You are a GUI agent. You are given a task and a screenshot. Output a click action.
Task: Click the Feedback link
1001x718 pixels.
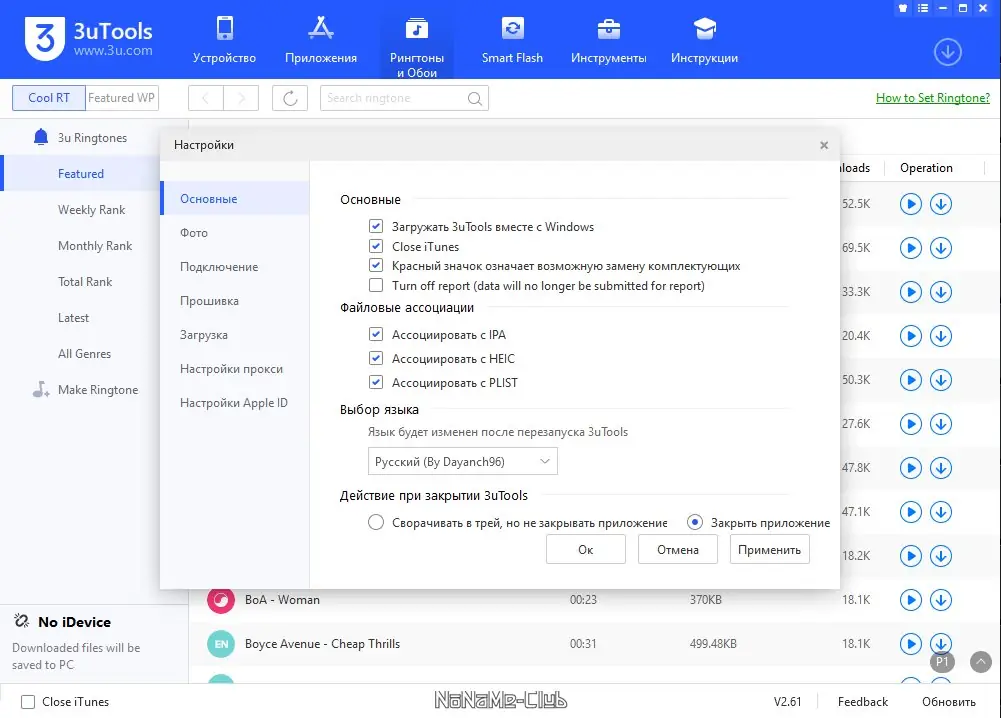[862, 702]
